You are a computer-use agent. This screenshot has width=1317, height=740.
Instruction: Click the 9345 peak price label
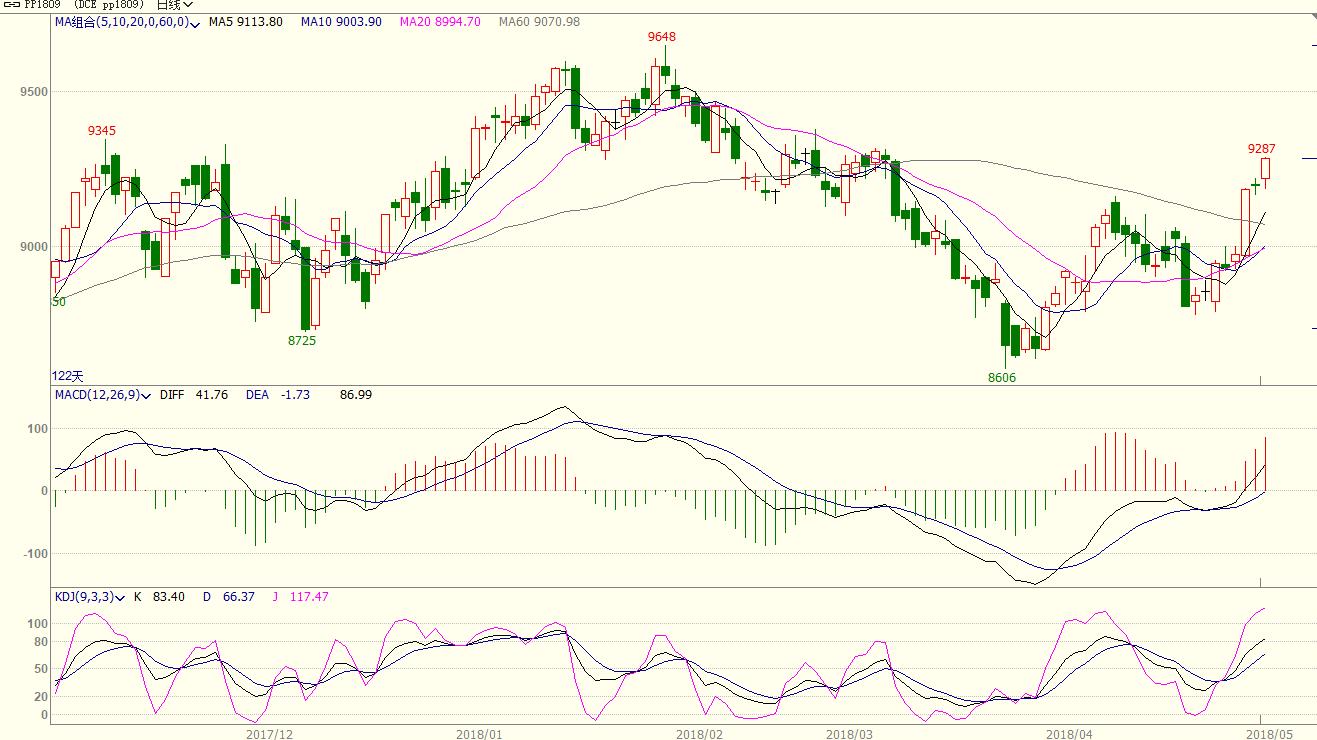101,131
